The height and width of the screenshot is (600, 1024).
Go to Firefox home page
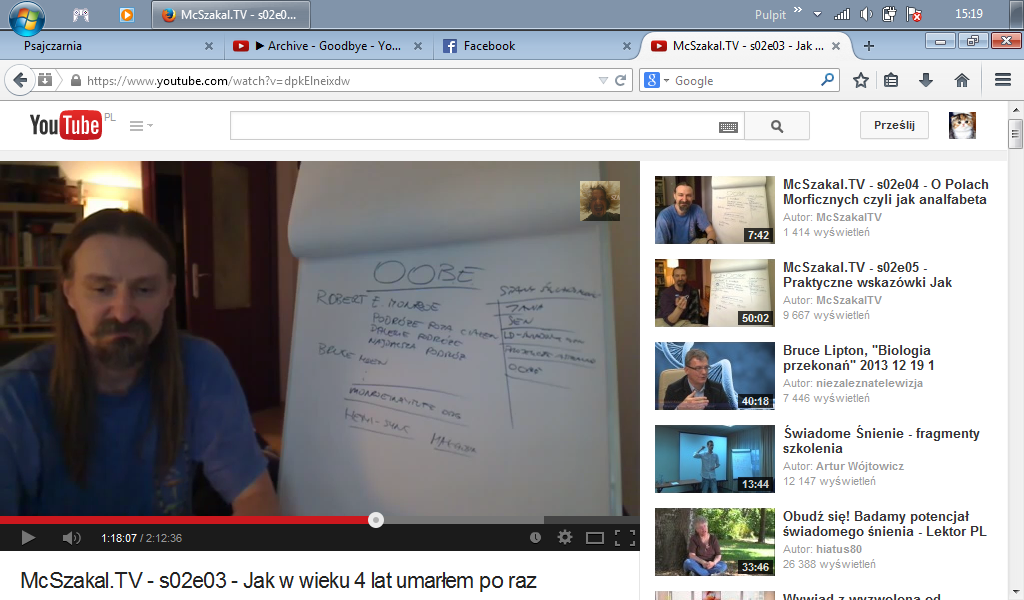[961, 80]
